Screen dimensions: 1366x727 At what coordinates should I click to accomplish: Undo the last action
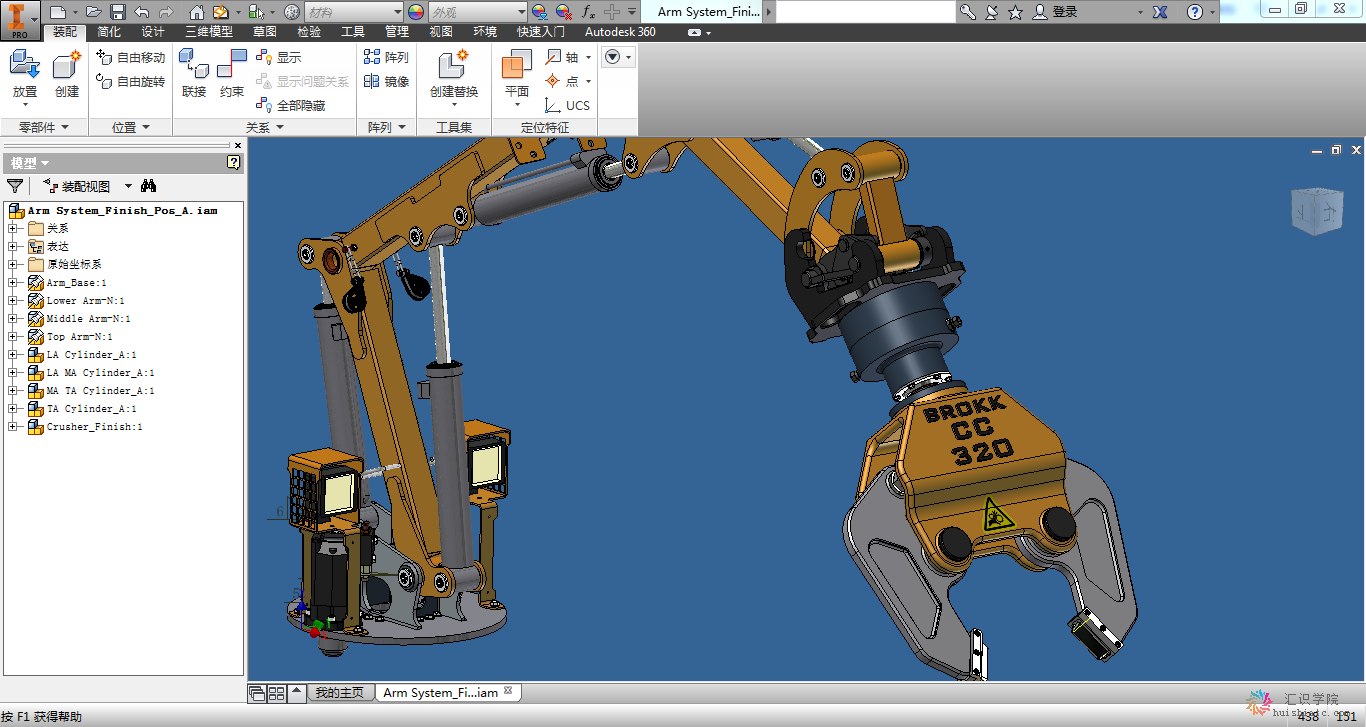click(141, 12)
